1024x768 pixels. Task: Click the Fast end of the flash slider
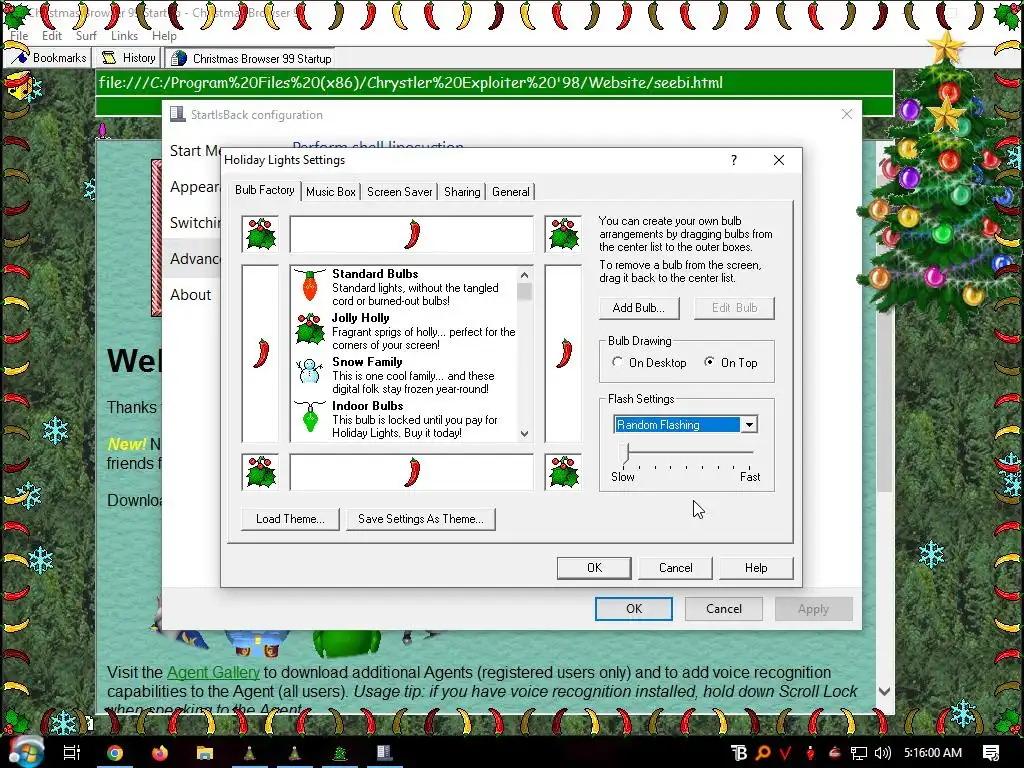coord(750,477)
